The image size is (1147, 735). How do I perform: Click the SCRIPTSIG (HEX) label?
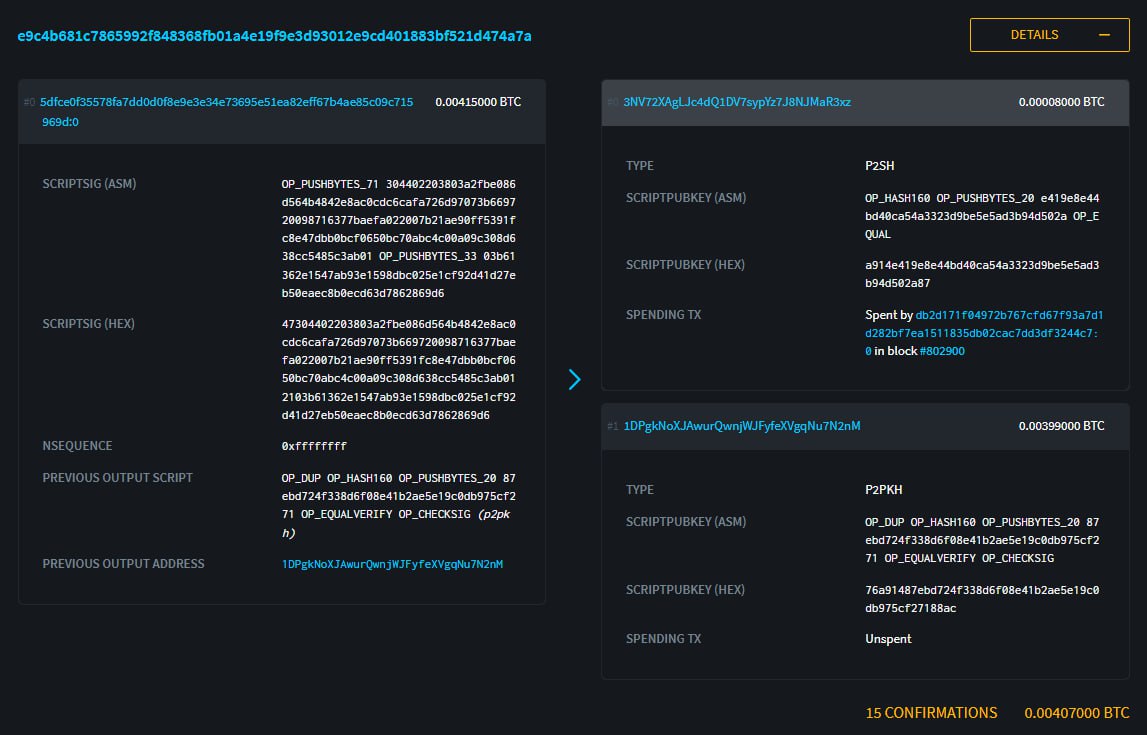click(x=89, y=324)
